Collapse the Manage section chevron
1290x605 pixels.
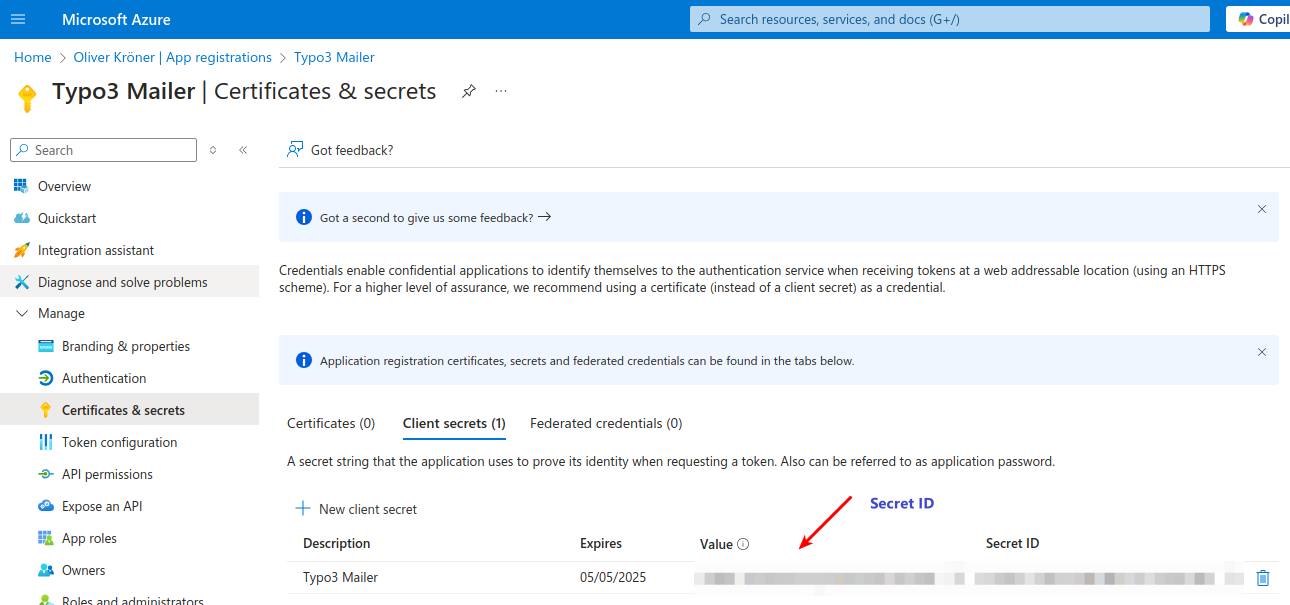pyautogui.click(x=22, y=313)
